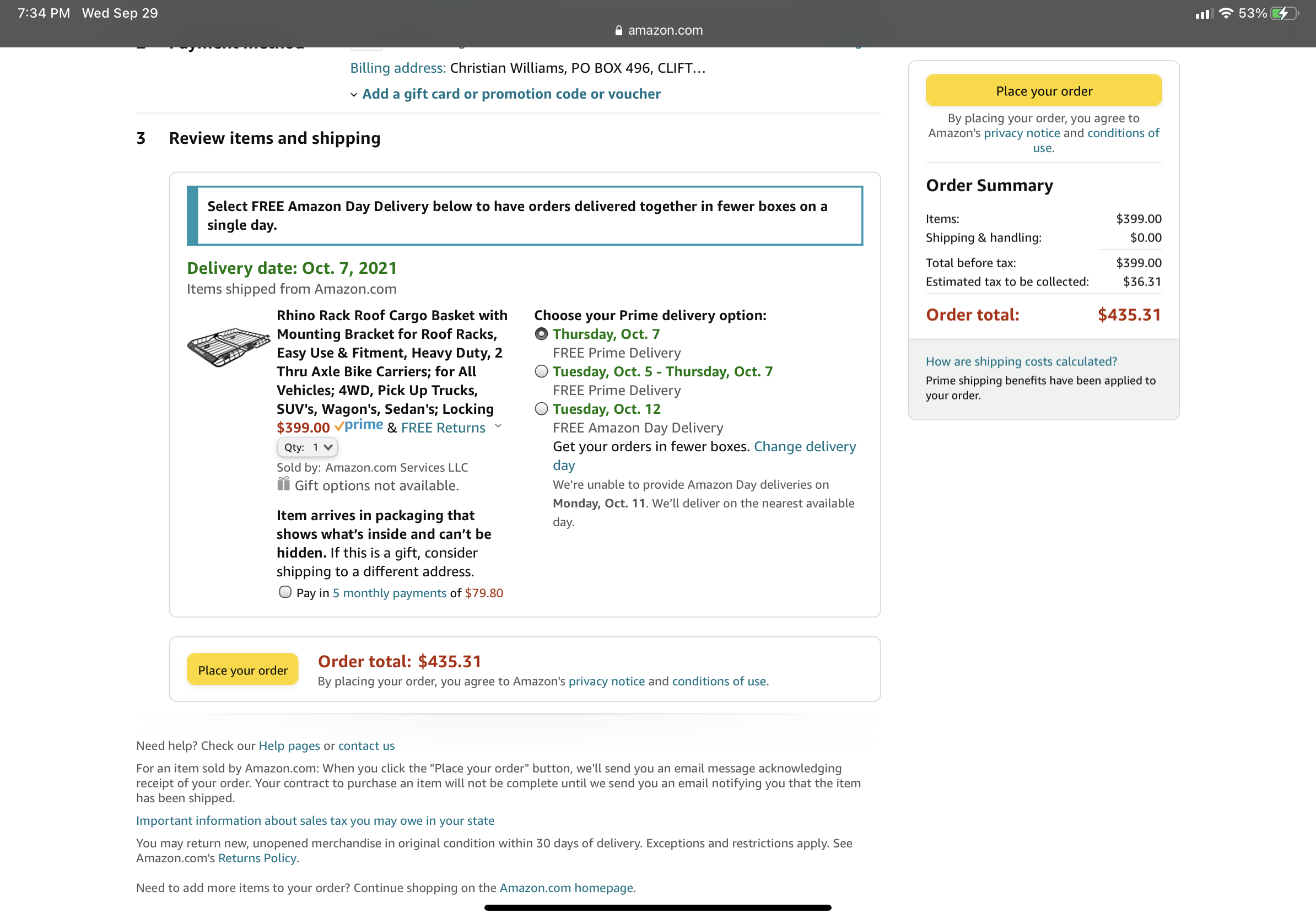Open the Help pages link
Viewport: 1316px width, 919px height.
point(289,745)
